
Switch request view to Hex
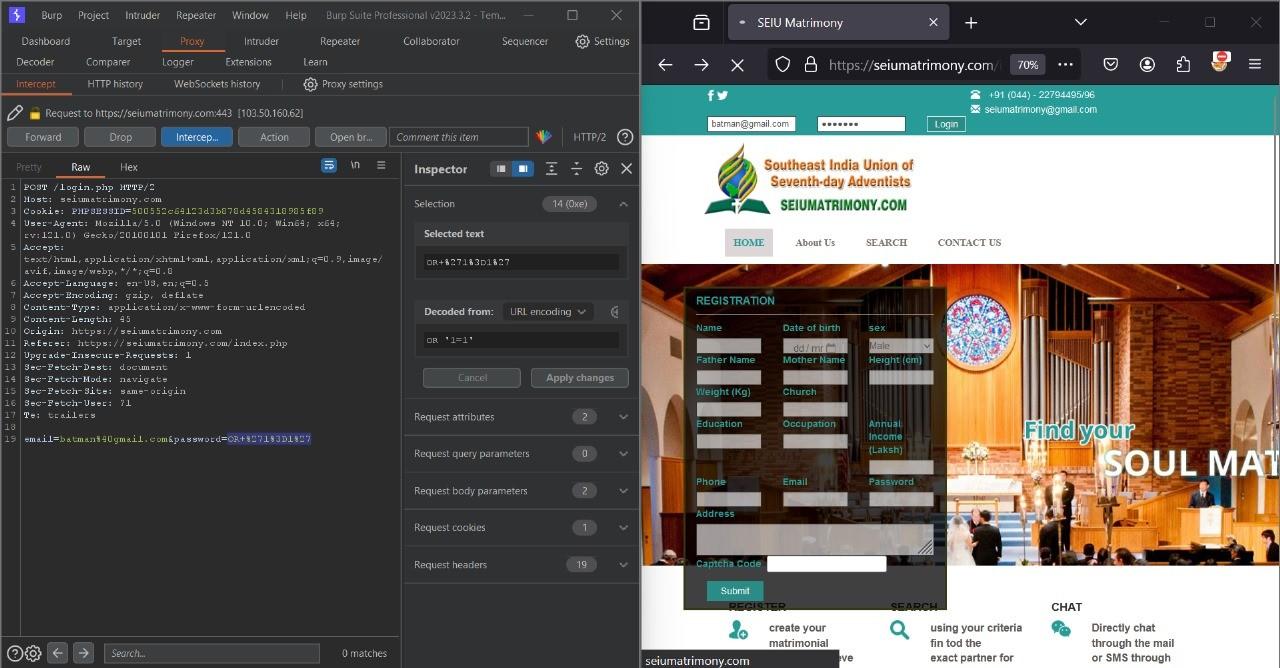click(129, 167)
